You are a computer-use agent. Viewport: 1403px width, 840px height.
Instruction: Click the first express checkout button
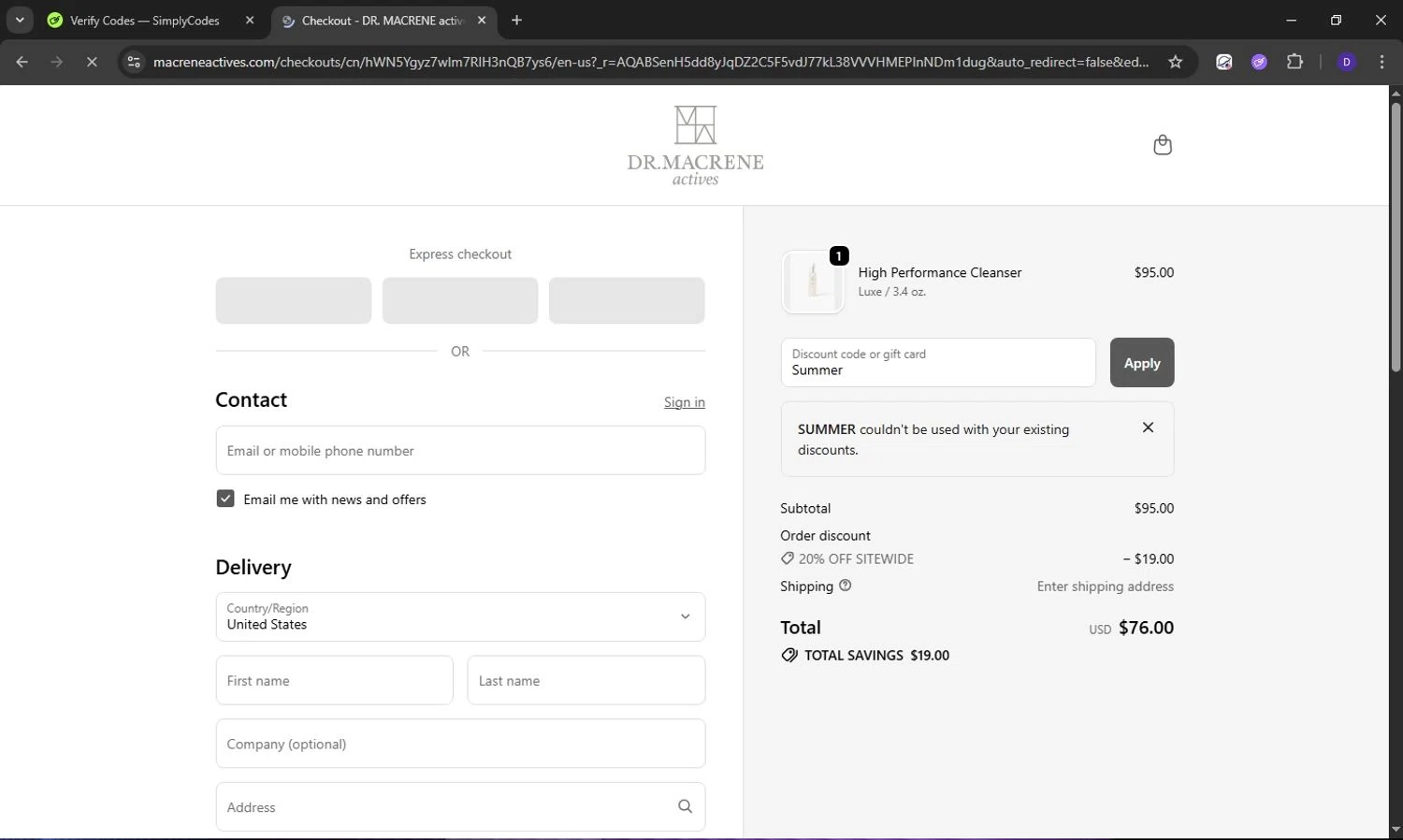294,300
